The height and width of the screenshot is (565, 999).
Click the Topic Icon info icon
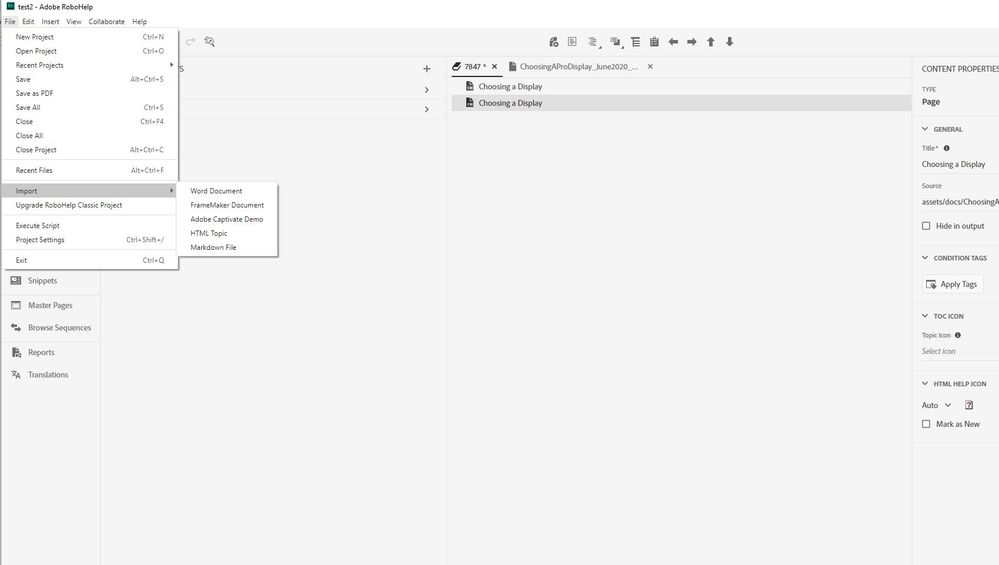[x=958, y=335]
